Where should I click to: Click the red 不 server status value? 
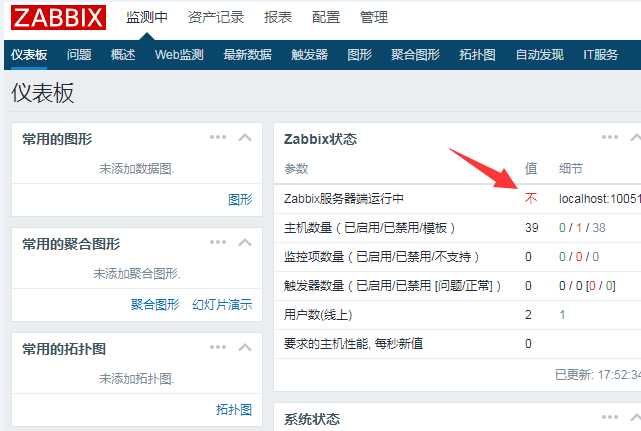531,199
